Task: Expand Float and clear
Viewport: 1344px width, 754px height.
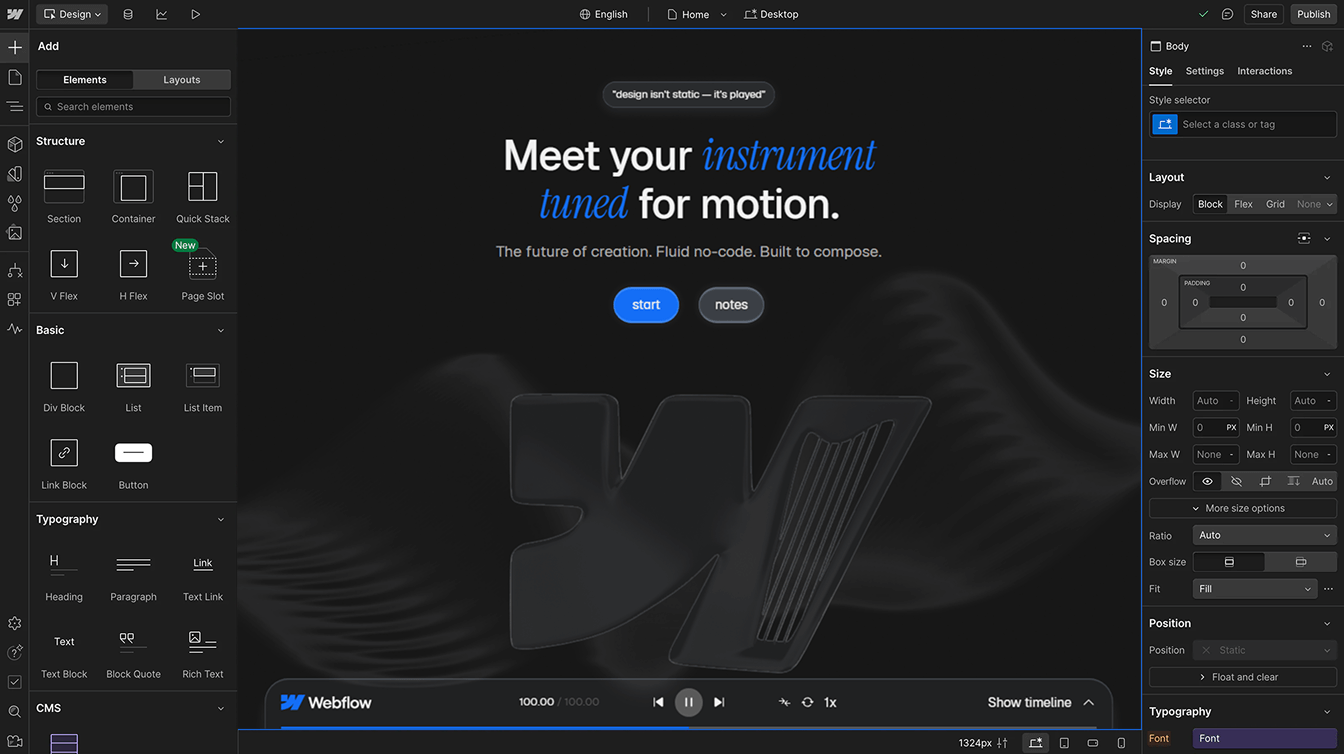Action: coord(1243,677)
